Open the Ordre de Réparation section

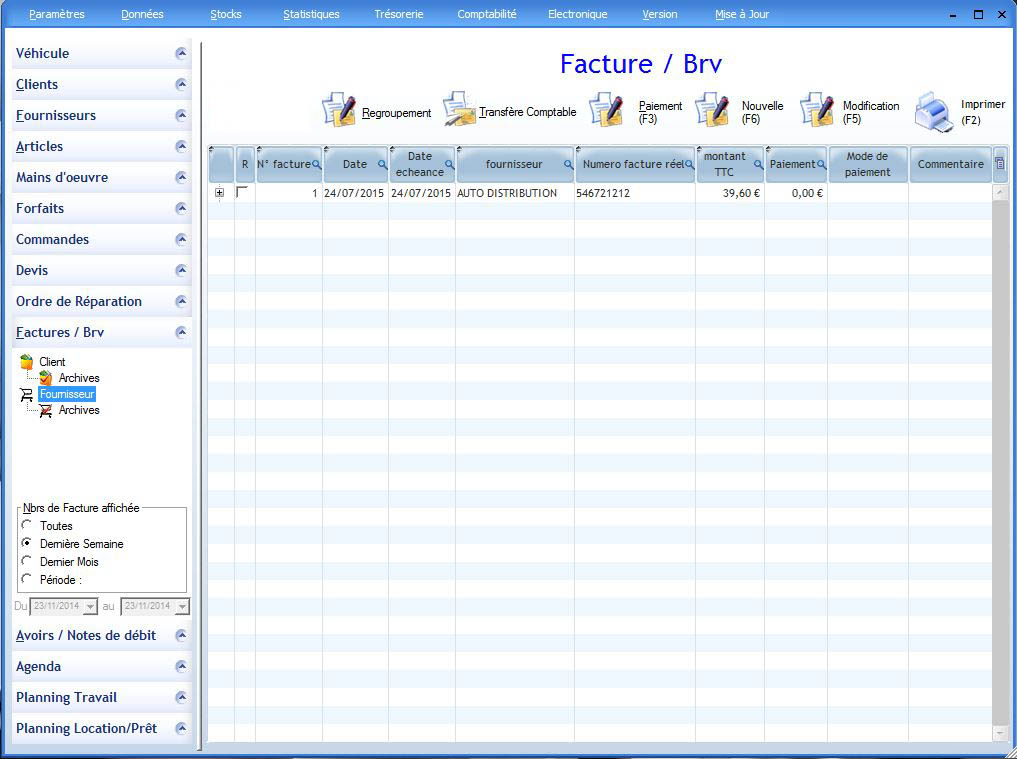[x=102, y=302]
